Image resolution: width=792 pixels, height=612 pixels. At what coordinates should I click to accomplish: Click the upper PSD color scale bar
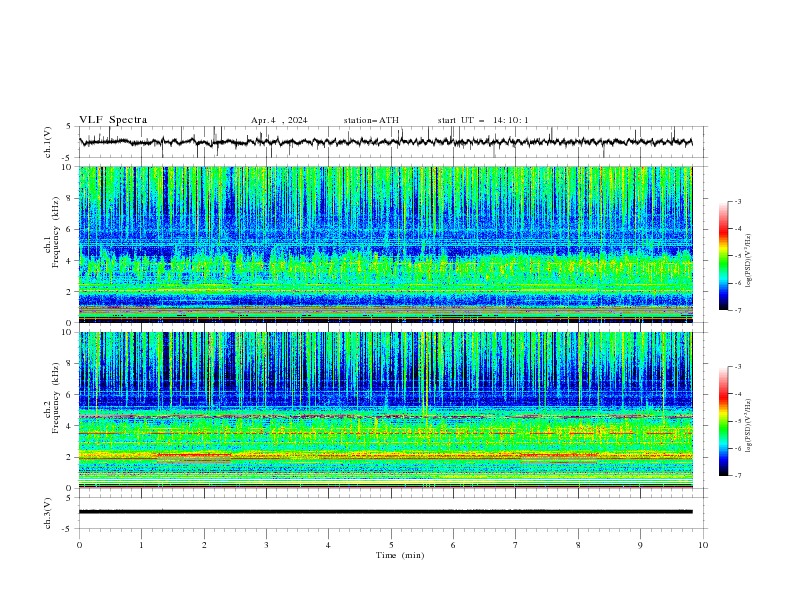pyautogui.click(x=723, y=256)
